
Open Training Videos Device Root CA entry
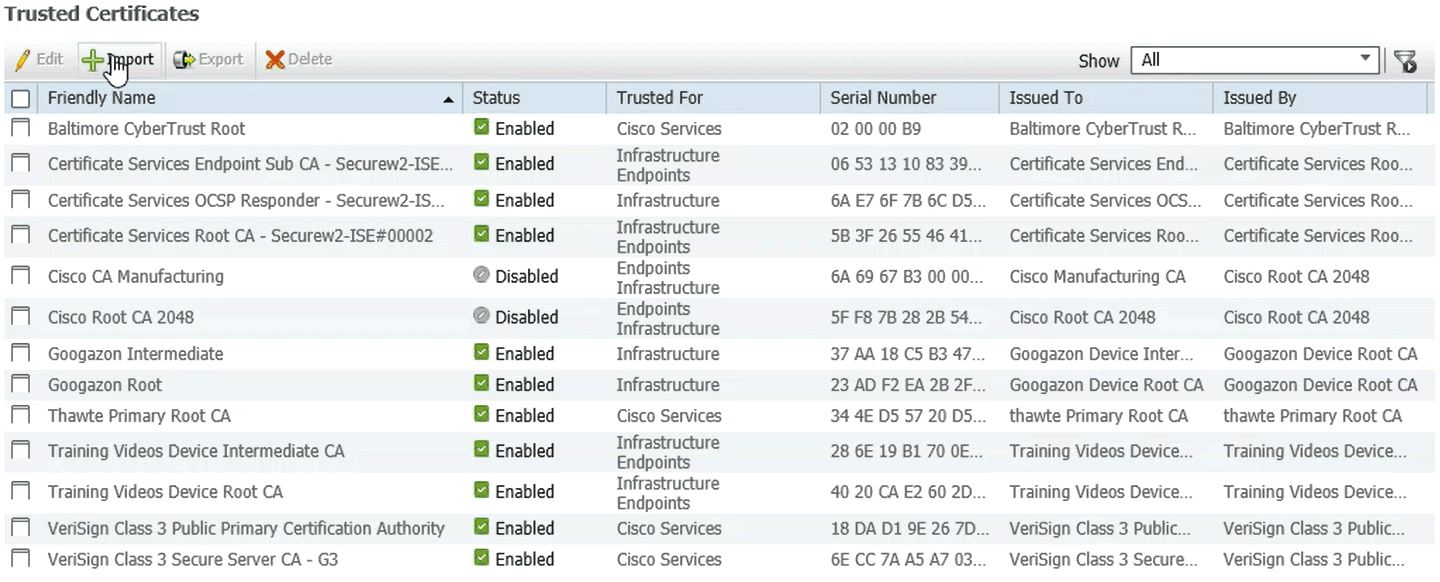tap(165, 492)
